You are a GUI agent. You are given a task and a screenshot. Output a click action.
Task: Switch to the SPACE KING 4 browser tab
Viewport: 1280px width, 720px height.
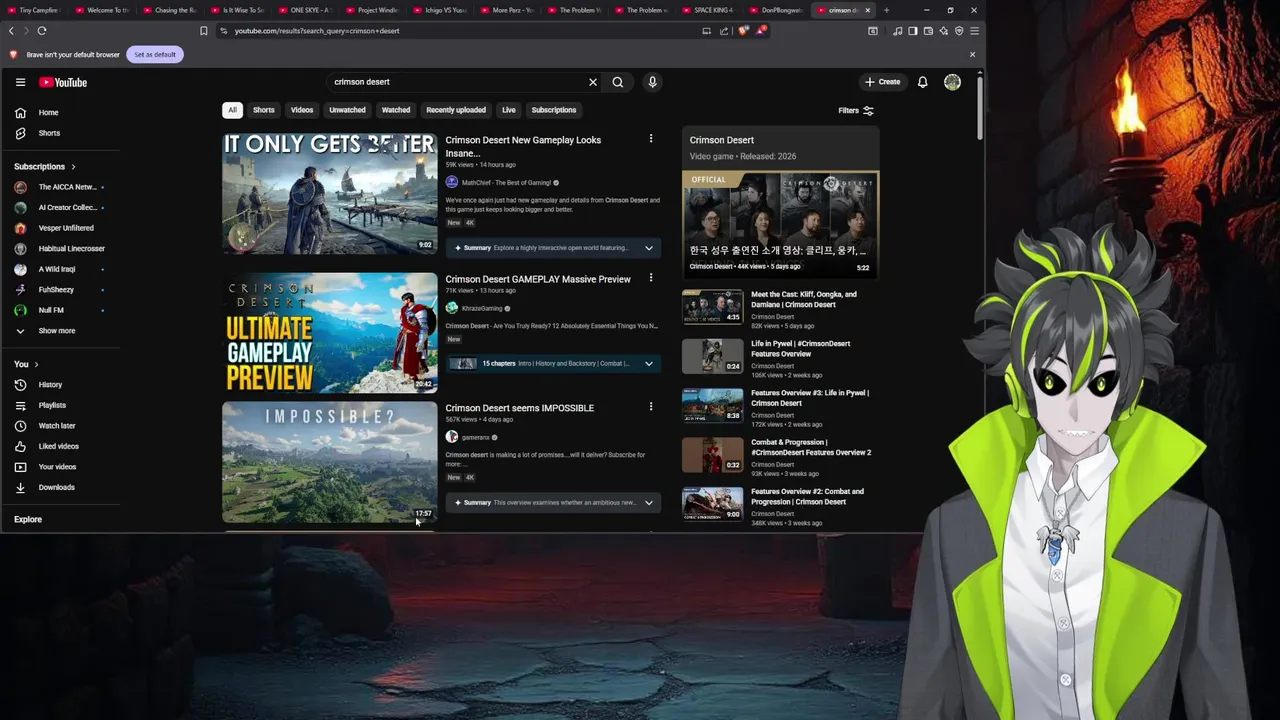[711, 10]
